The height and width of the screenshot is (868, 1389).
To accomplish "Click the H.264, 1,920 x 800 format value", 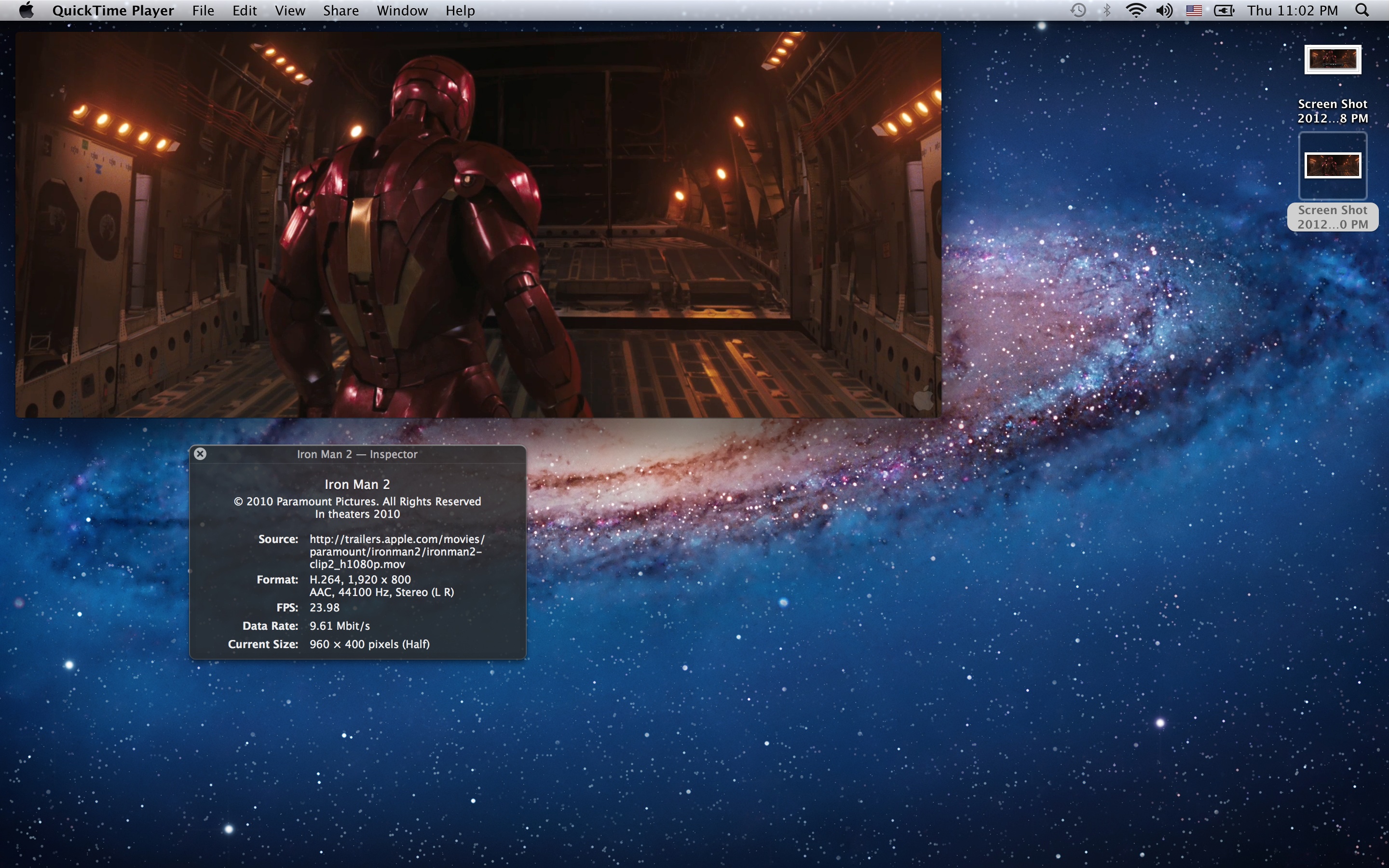I will tap(360, 579).
